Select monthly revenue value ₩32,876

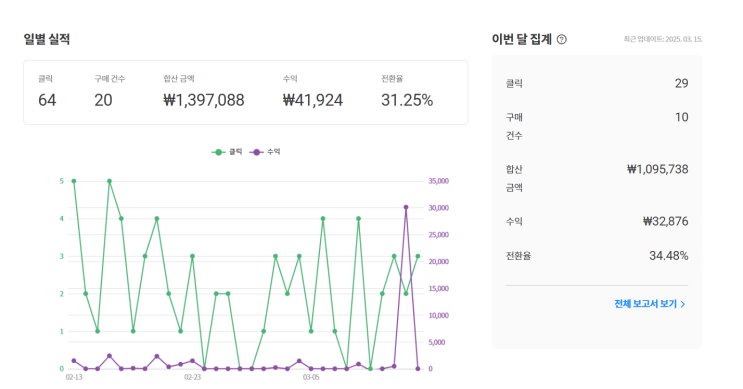(666, 221)
